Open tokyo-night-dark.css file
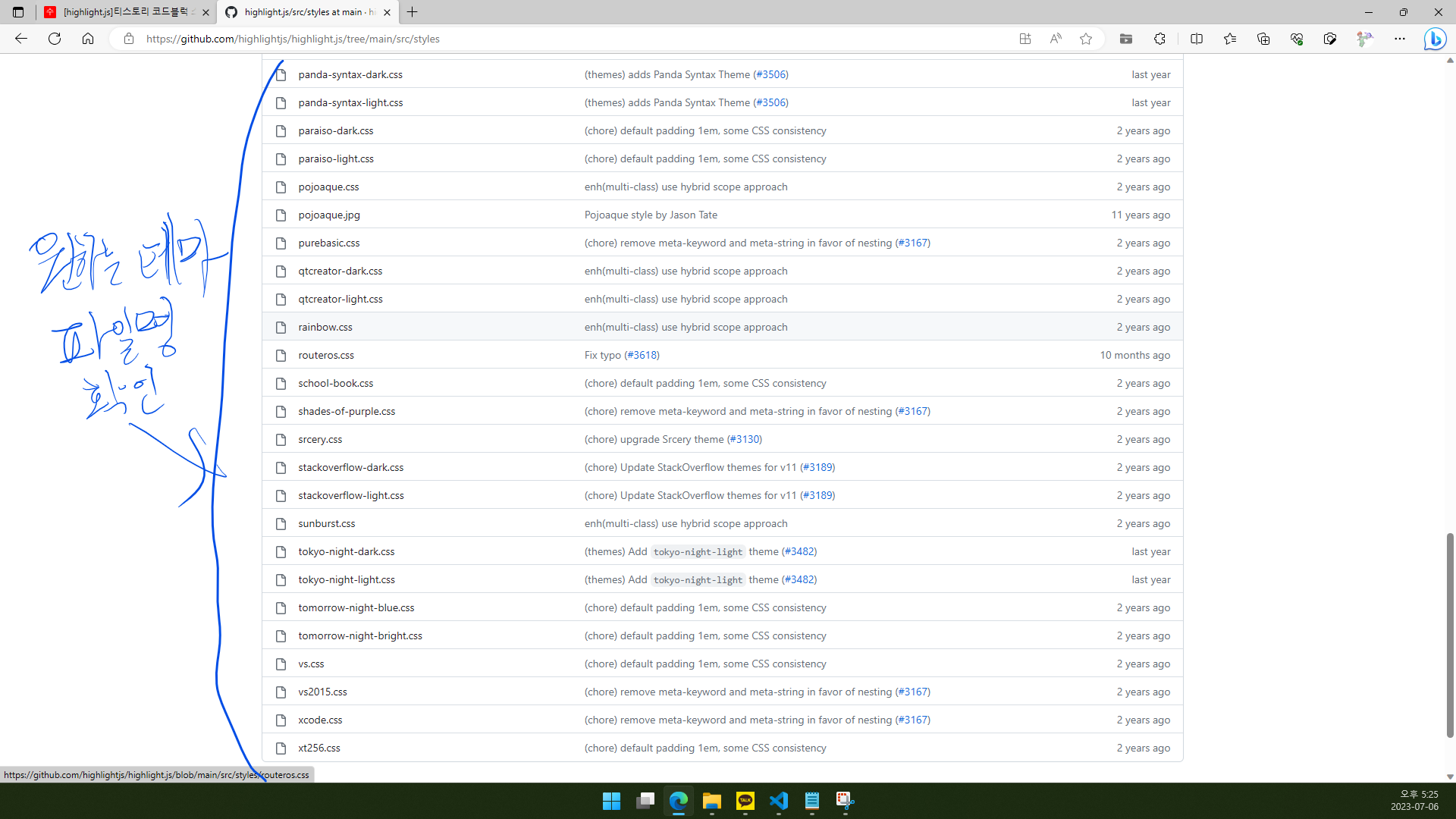Screen dimensions: 1456x819 coord(347,551)
